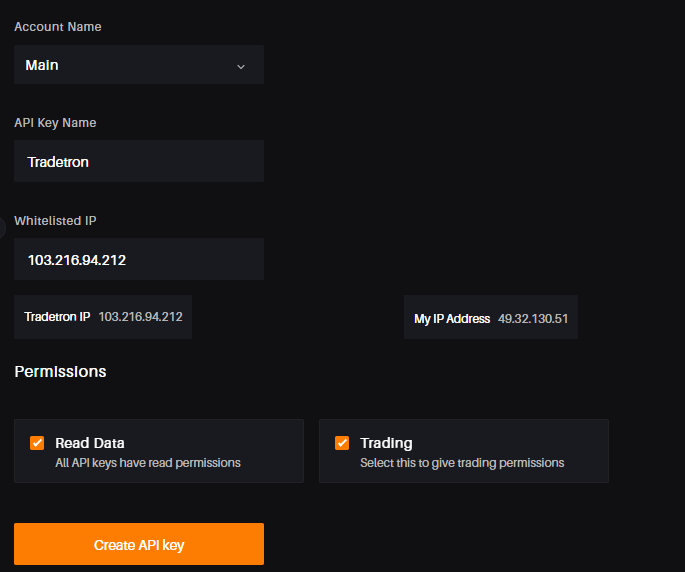685x572 pixels.
Task: Click the partially visible round icon at left edge
Action: point(2,228)
